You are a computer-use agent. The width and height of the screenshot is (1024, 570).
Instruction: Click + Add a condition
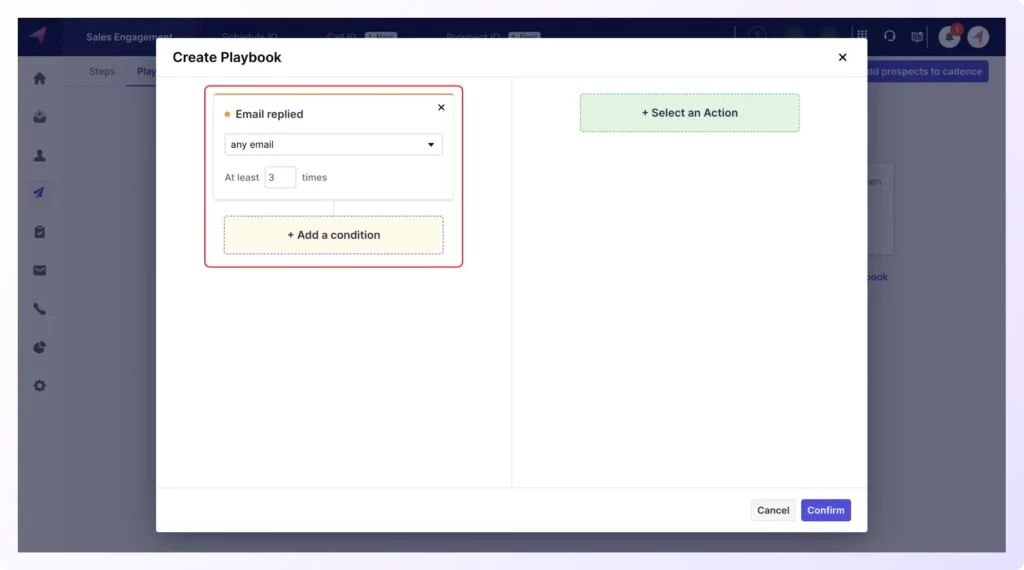(x=334, y=235)
